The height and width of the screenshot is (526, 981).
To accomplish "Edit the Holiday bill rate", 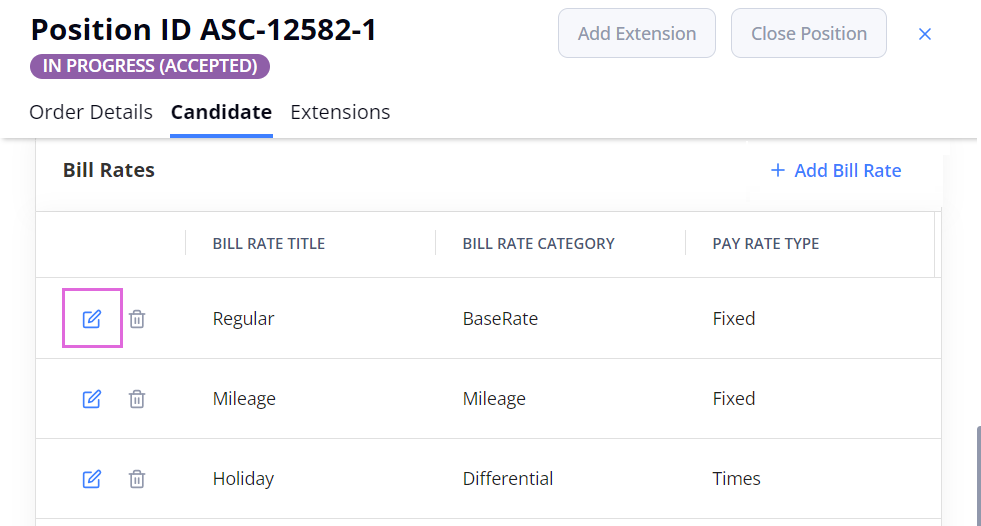I will tap(92, 479).
